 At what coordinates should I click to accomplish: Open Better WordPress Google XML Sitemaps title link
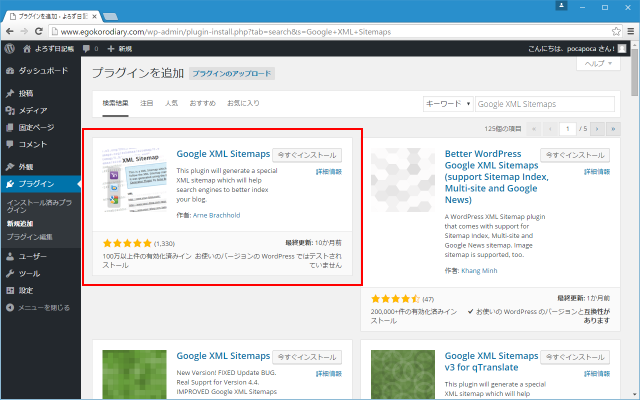click(x=497, y=177)
